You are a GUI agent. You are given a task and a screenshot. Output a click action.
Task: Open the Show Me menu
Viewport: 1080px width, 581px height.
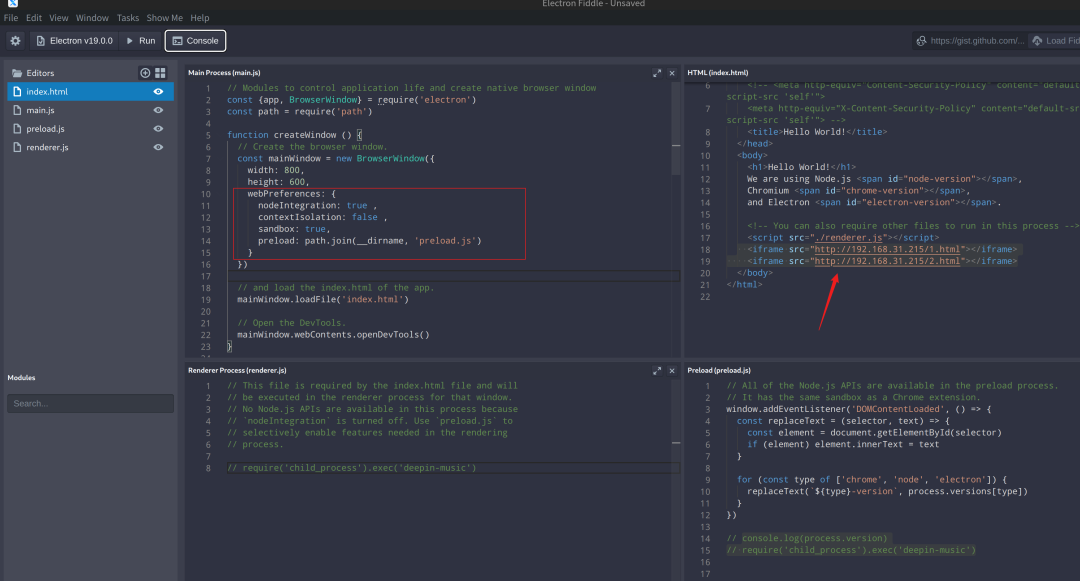point(164,18)
